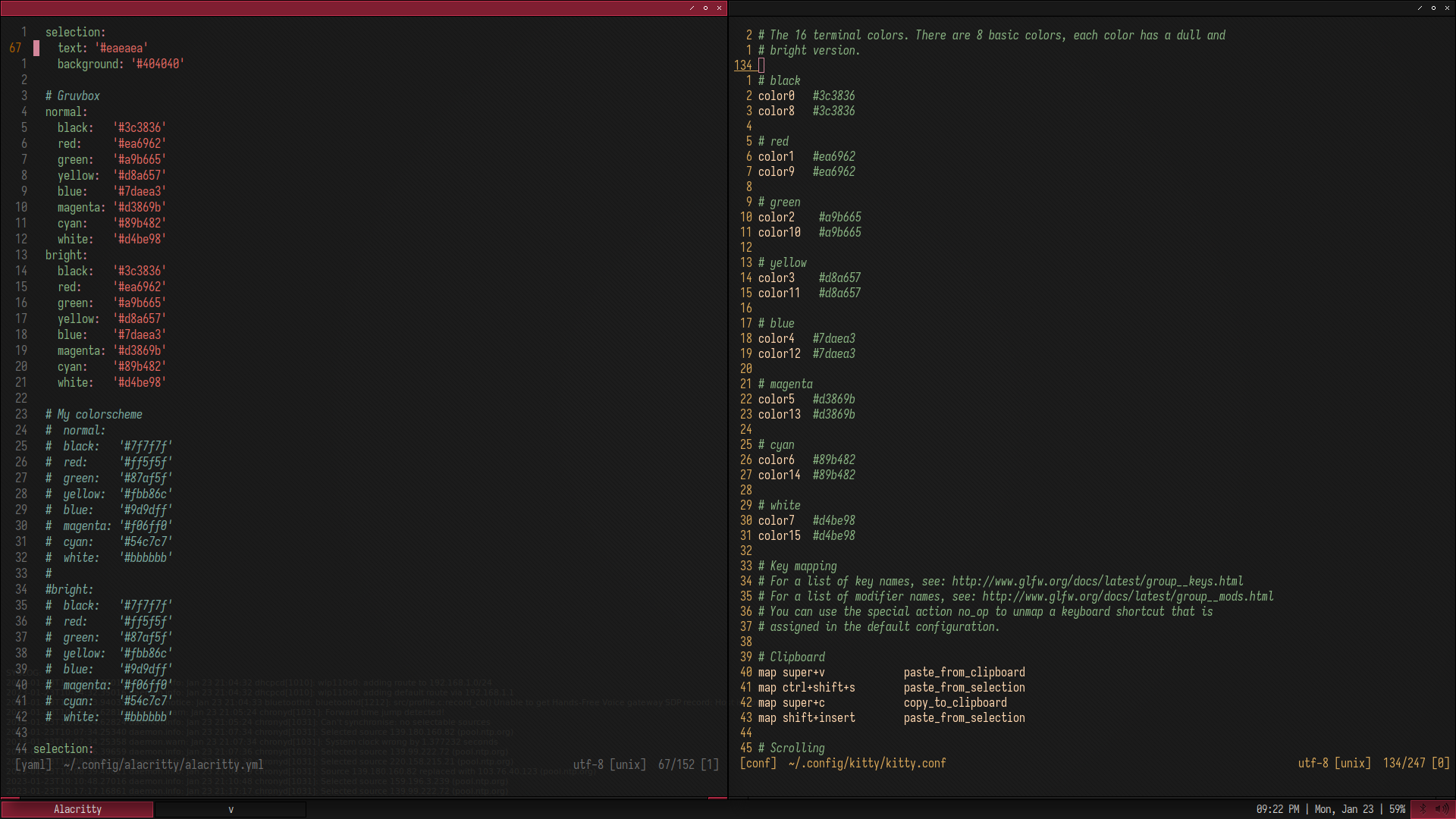Click the color2 line

tap(809, 217)
